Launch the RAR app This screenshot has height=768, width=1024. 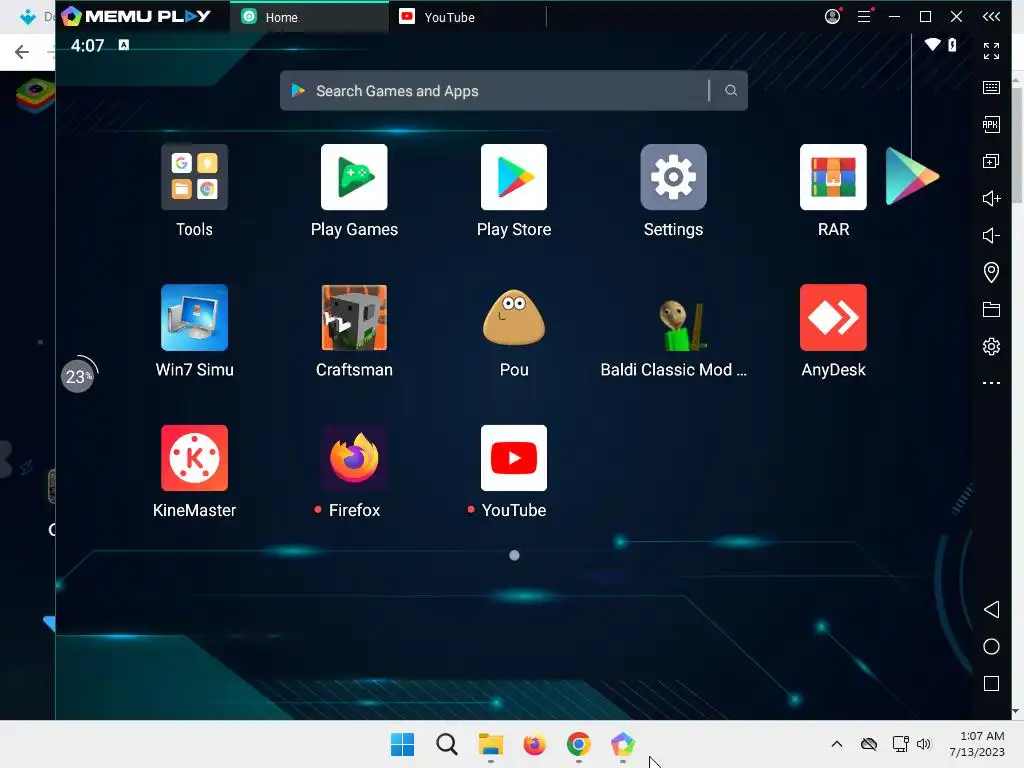click(833, 177)
